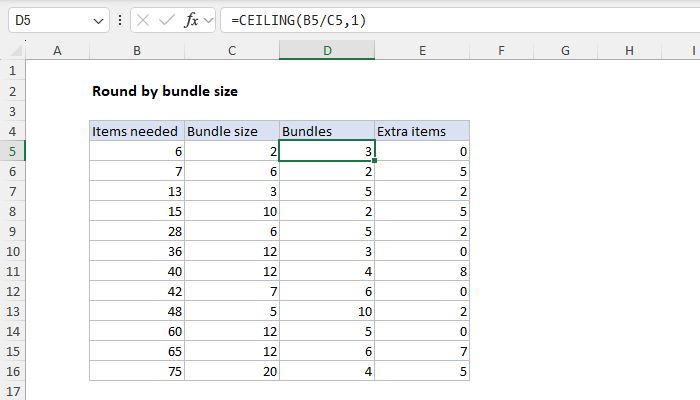Click Bundles 4 in row 16

pos(327,371)
